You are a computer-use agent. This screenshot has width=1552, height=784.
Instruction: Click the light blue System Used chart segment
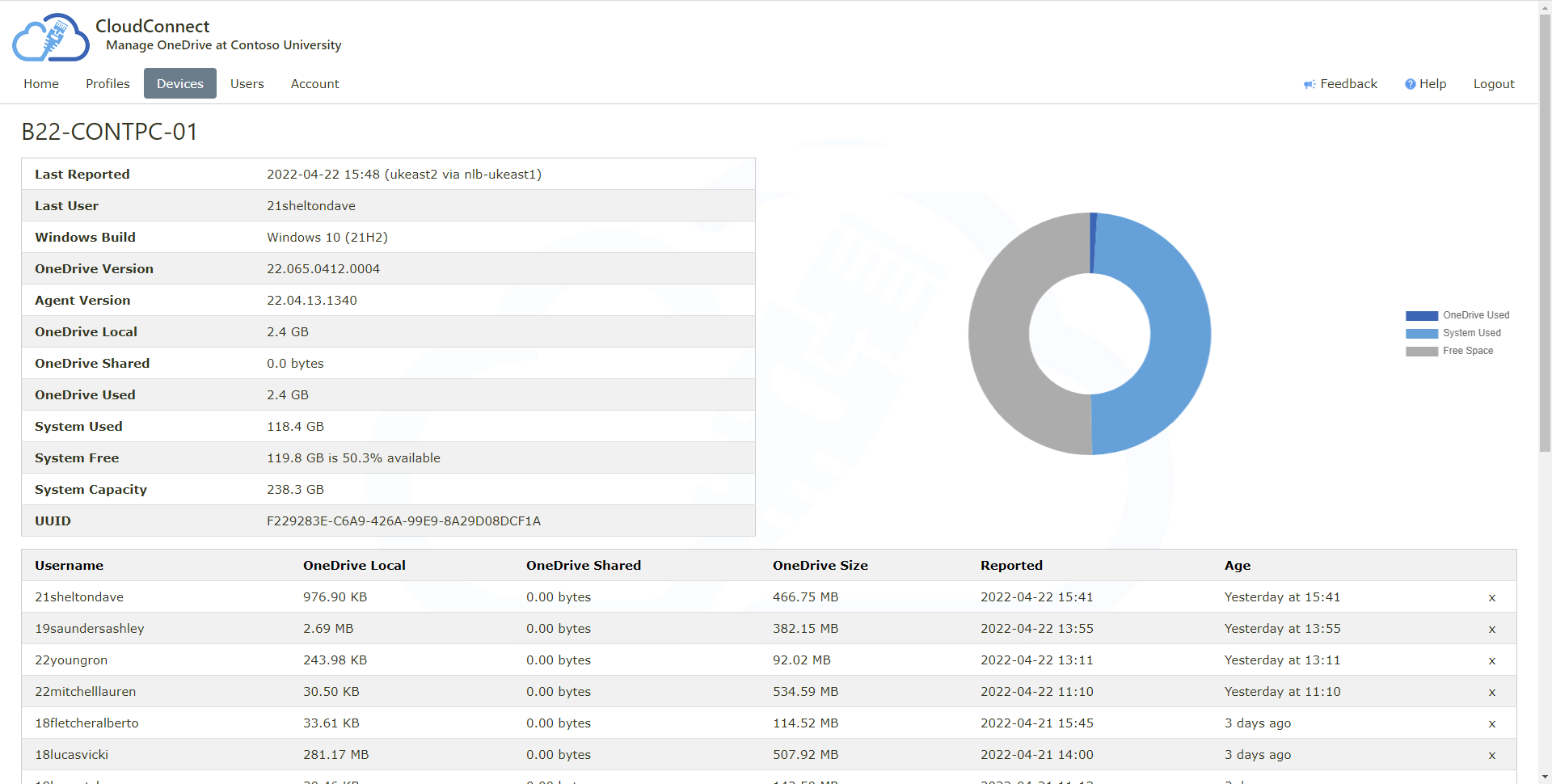1179,331
